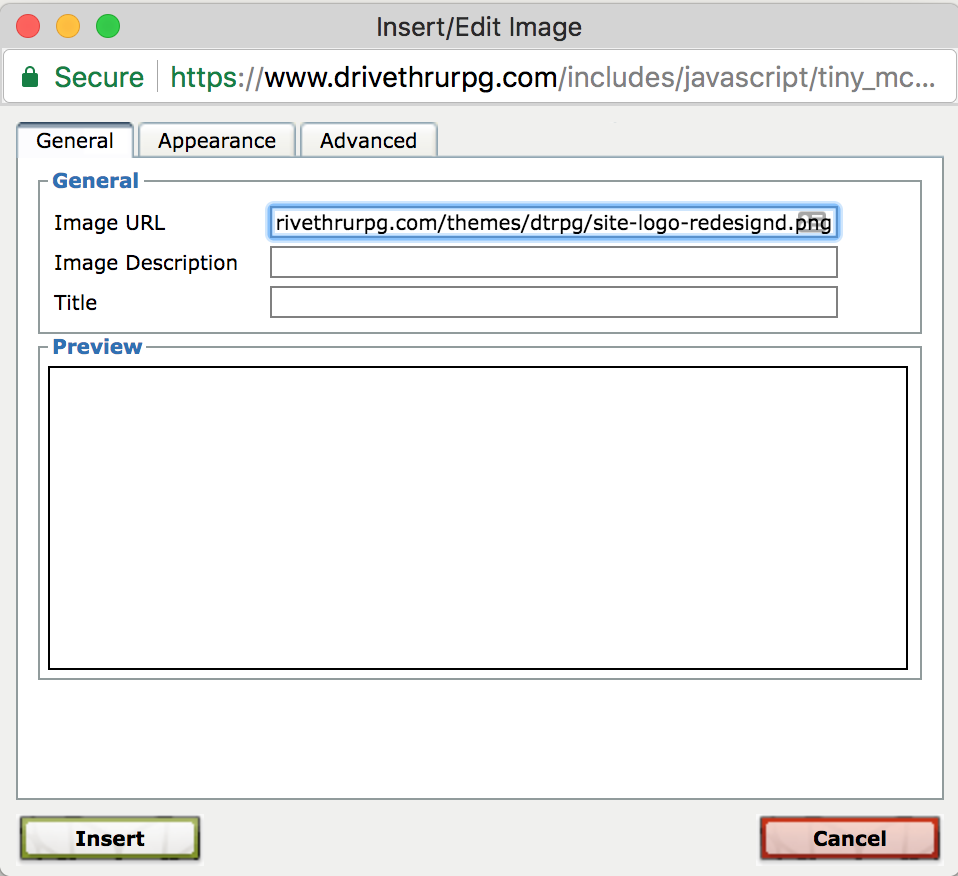Cancel the image dialog

click(849, 838)
